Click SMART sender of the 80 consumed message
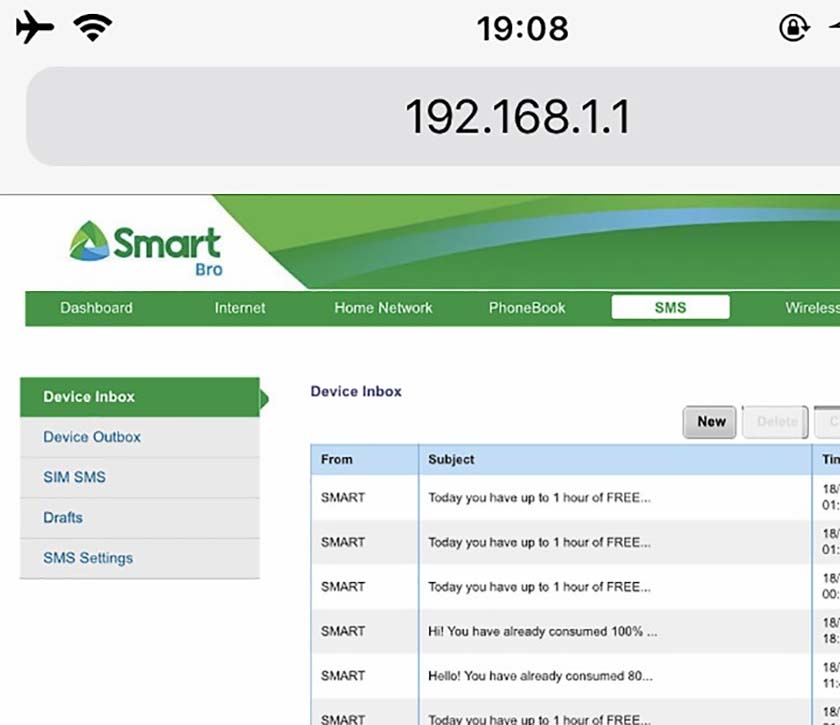 [343, 676]
